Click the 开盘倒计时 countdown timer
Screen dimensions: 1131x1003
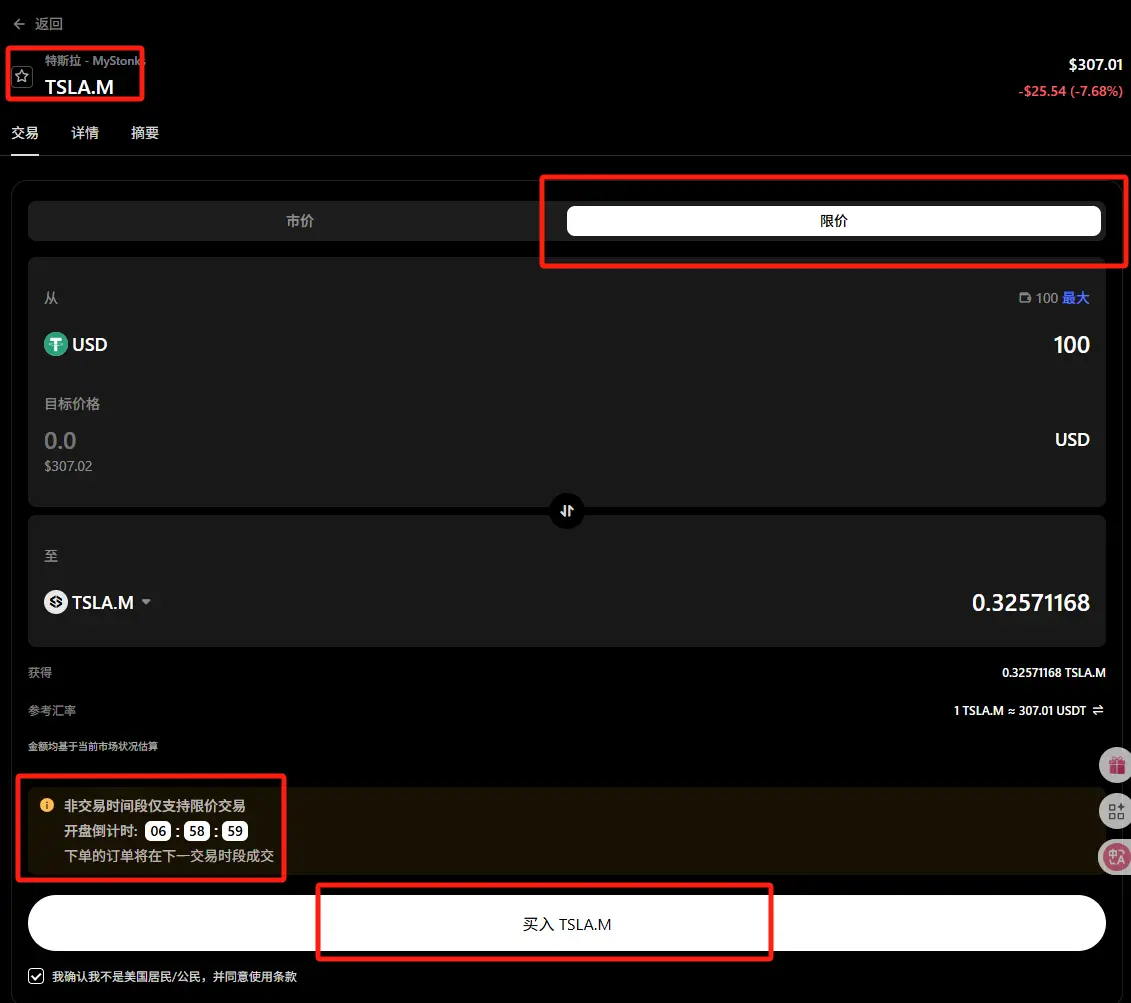196,831
